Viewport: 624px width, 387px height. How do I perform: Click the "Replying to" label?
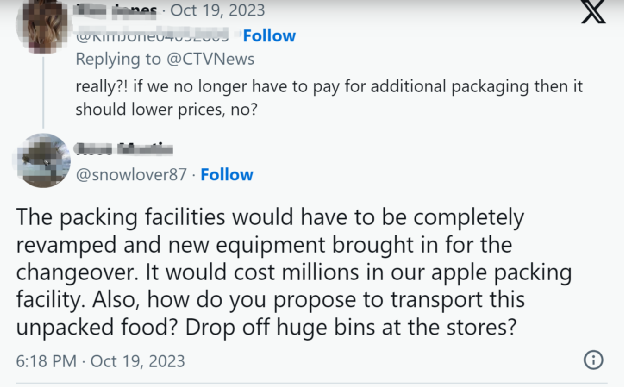118,59
